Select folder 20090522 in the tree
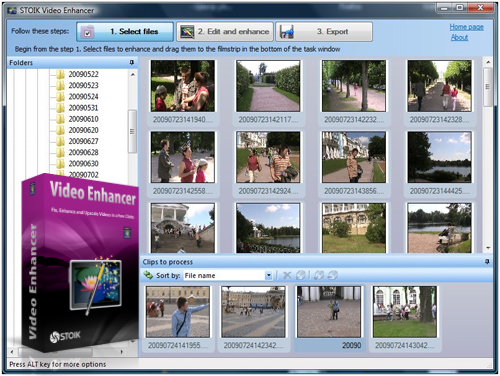The height and width of the screenshot is (376, 500). pos(84,74)
